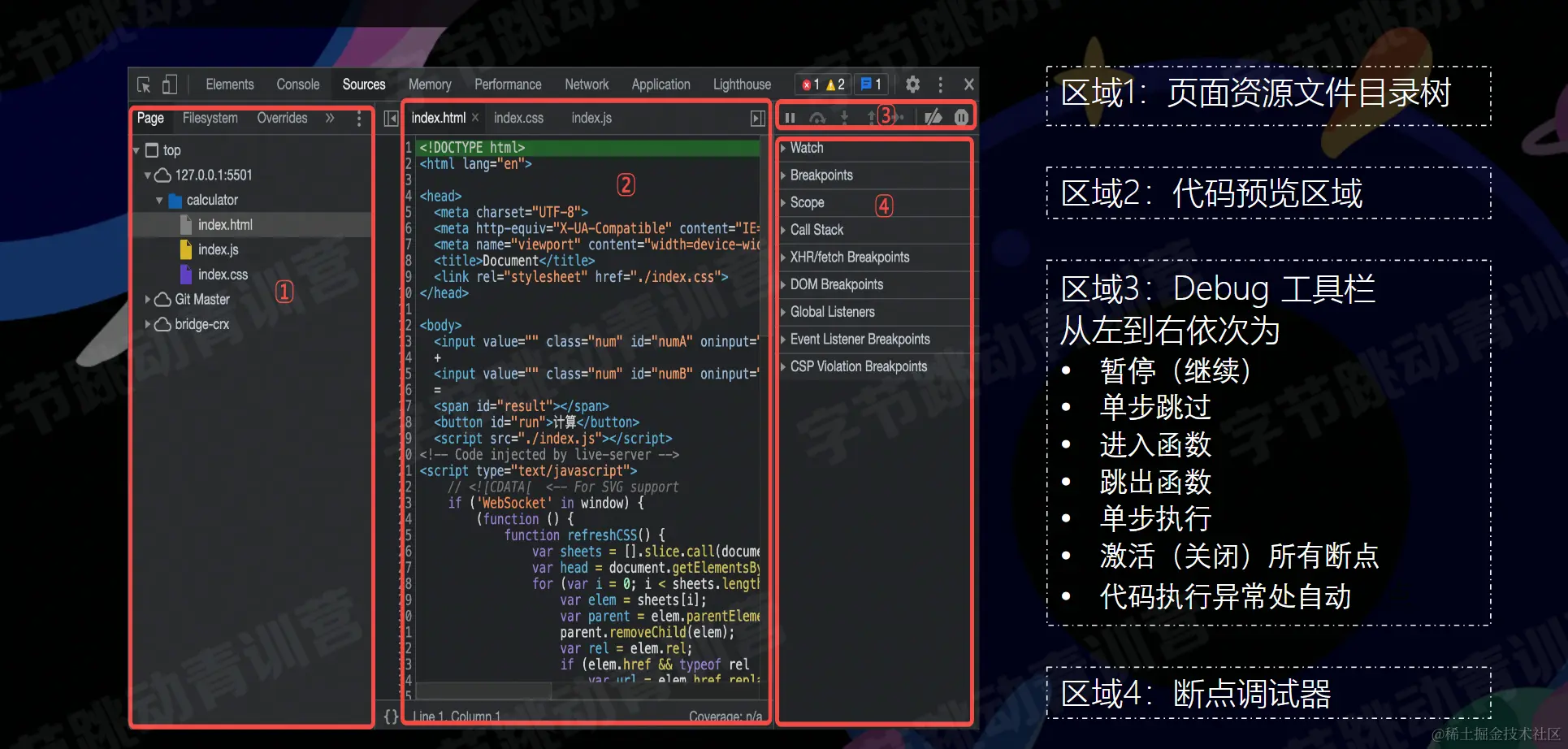
Task: Click the step into function icon
Action: click(x=844, y=118)
